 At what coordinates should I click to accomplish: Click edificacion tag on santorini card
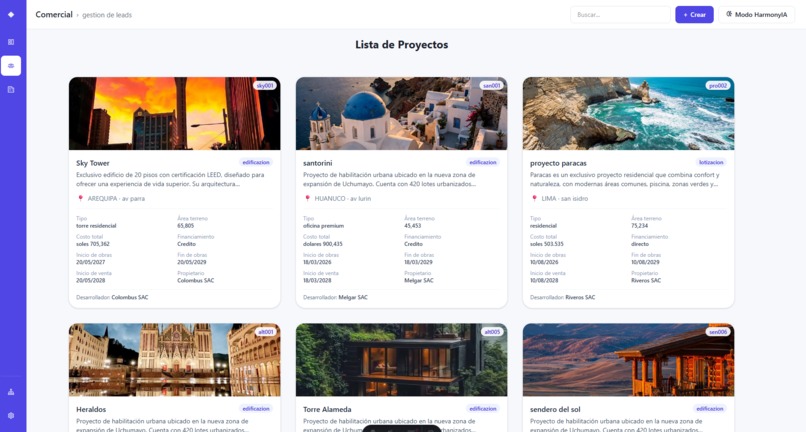[483, 163]
